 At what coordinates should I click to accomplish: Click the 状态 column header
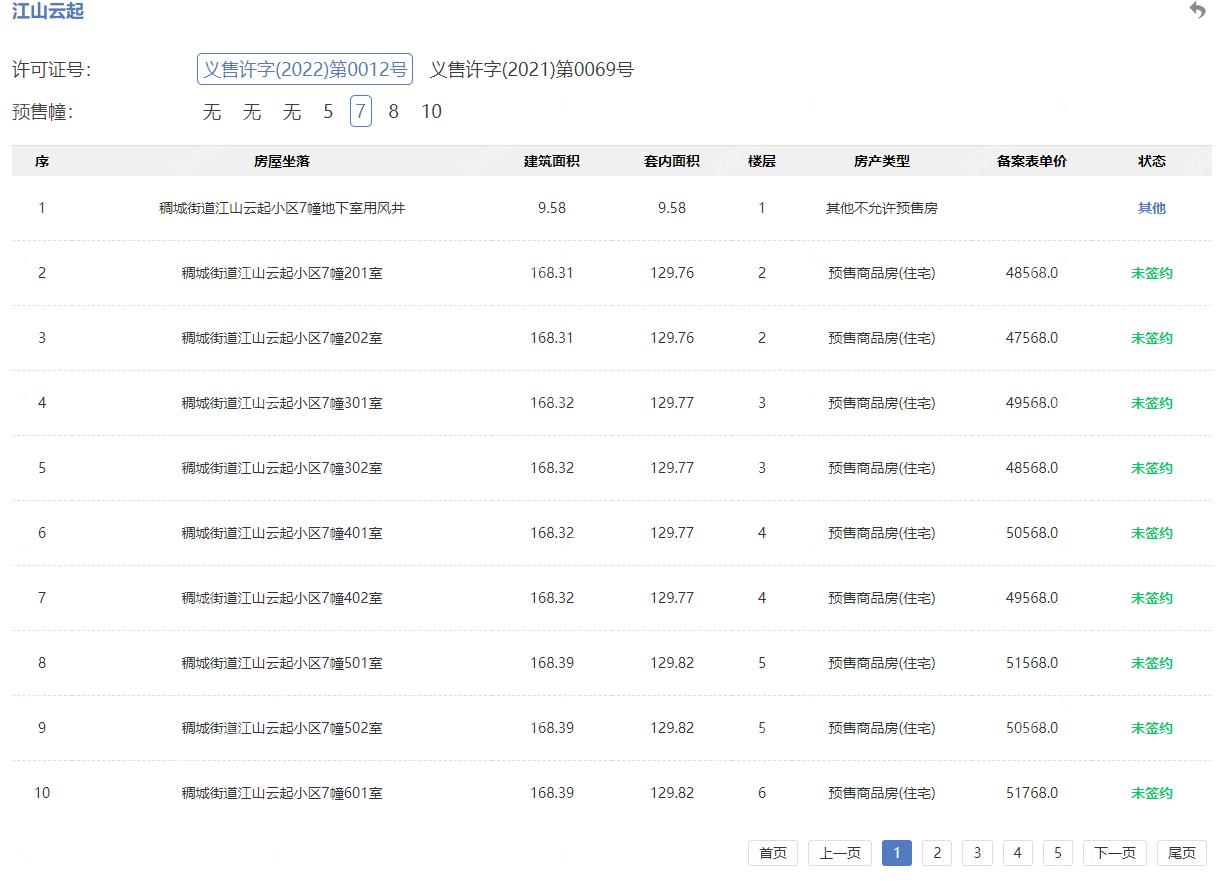(x=1152, y=161)
